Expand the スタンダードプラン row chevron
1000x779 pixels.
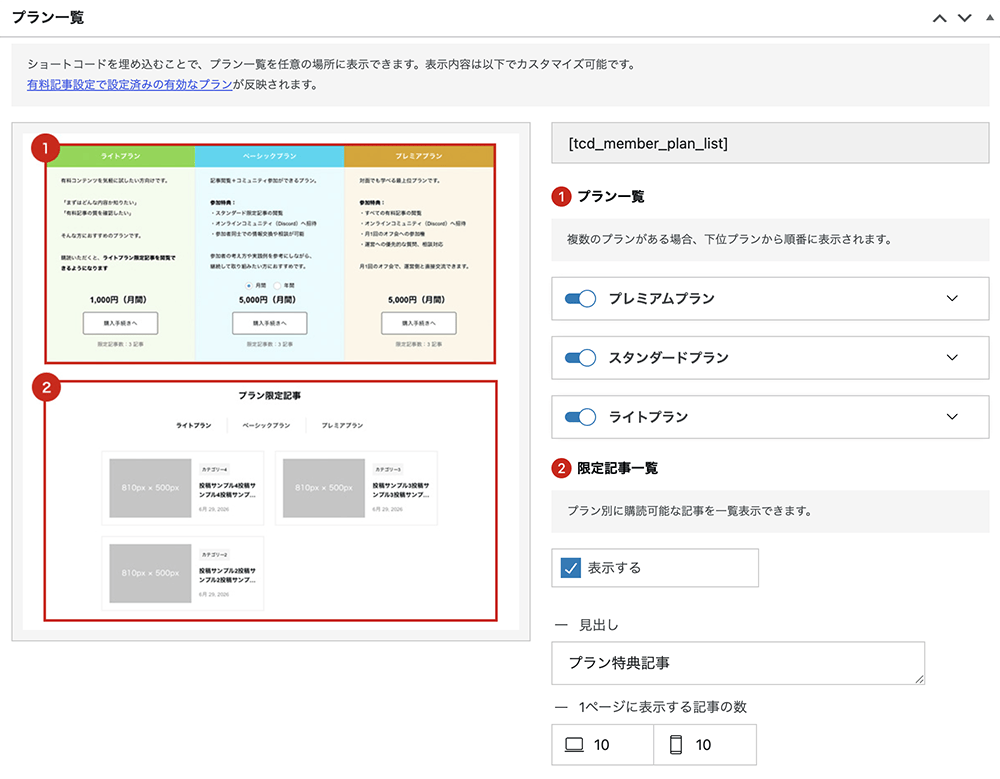[952, 357]
